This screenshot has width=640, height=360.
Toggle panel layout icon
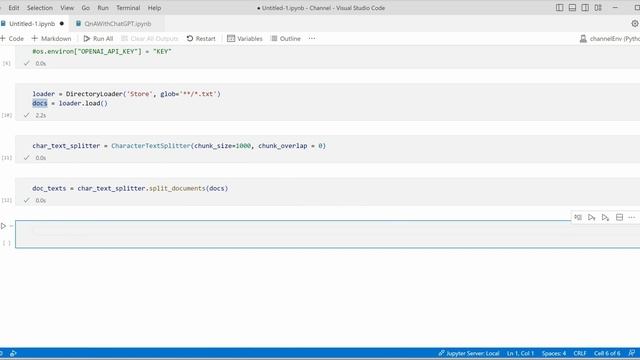(x=572, y=8)
